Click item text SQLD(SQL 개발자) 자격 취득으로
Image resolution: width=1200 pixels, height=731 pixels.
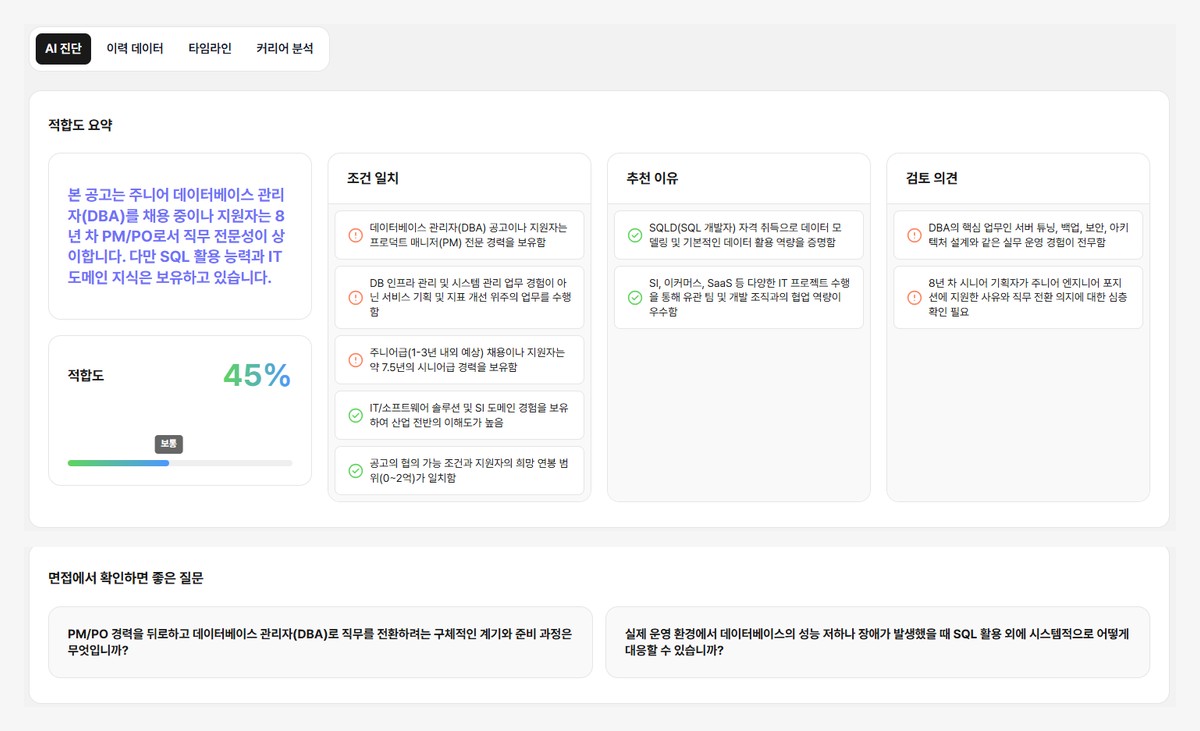coord(748,235)
